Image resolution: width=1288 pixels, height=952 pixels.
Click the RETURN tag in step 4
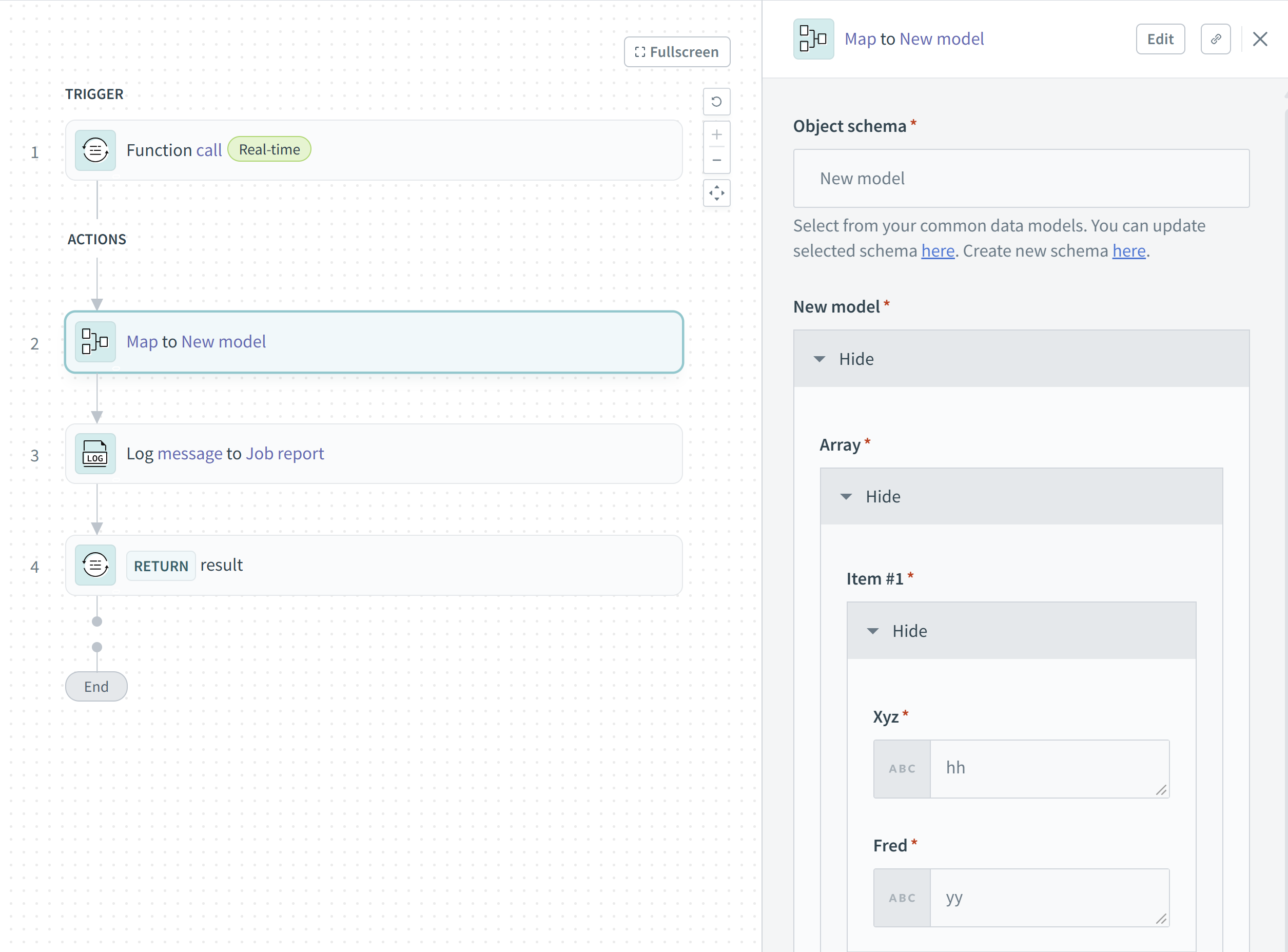[x=161, y=566]
